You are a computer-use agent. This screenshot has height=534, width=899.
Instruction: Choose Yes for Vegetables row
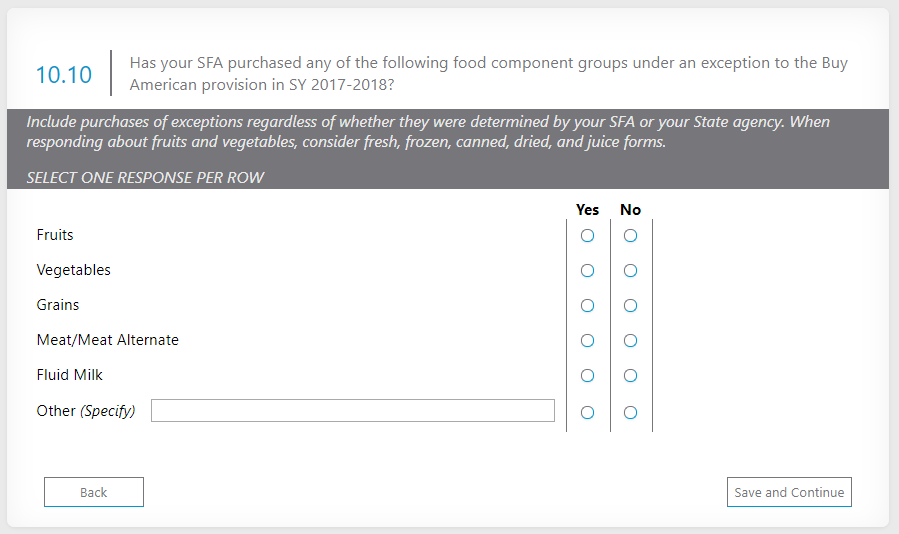[587, 271]
